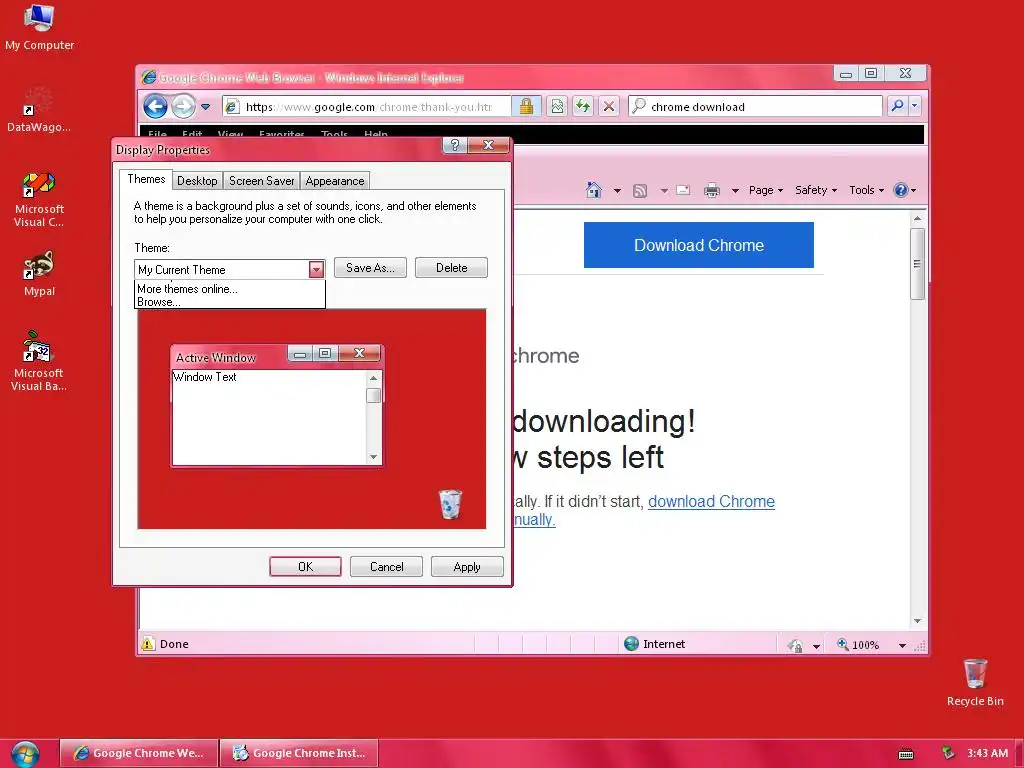The height and width of the screenshot is (768, 1024).
Task: Switch to the Appearance tab
Action: click(x=334, y=181)
